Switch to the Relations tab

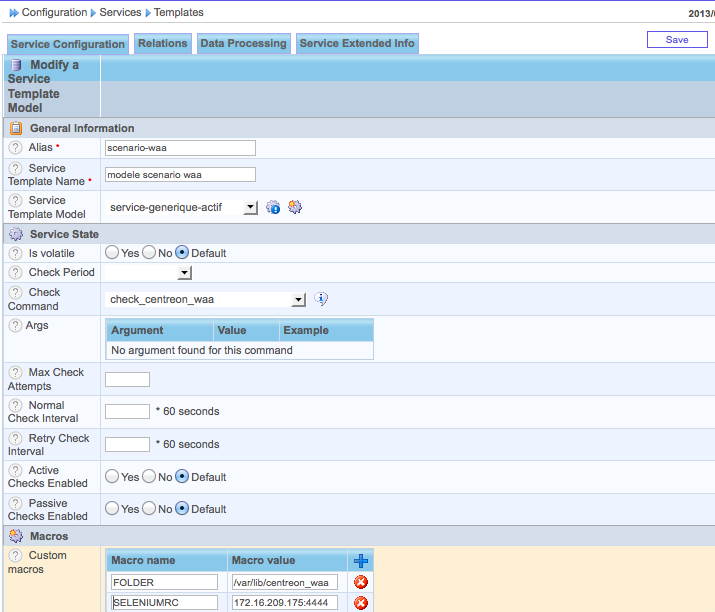[x=162, y=44]
